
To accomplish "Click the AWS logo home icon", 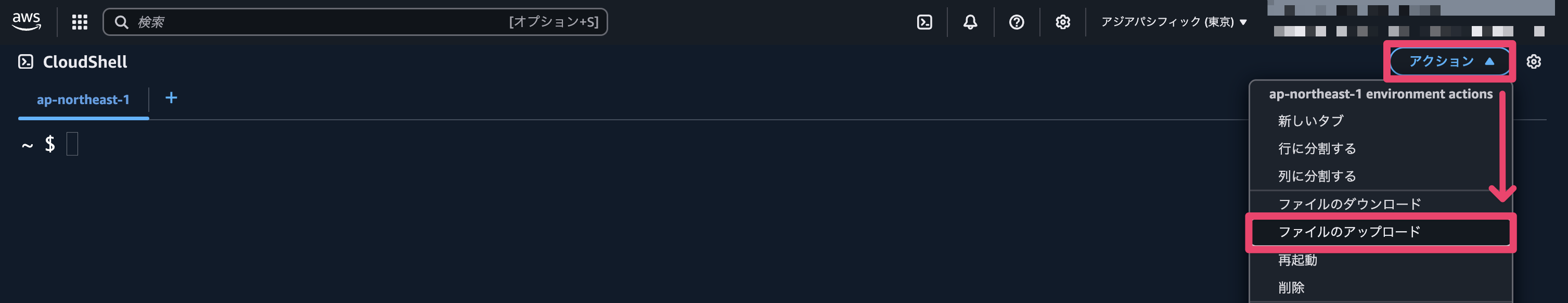I will [26, 21].
